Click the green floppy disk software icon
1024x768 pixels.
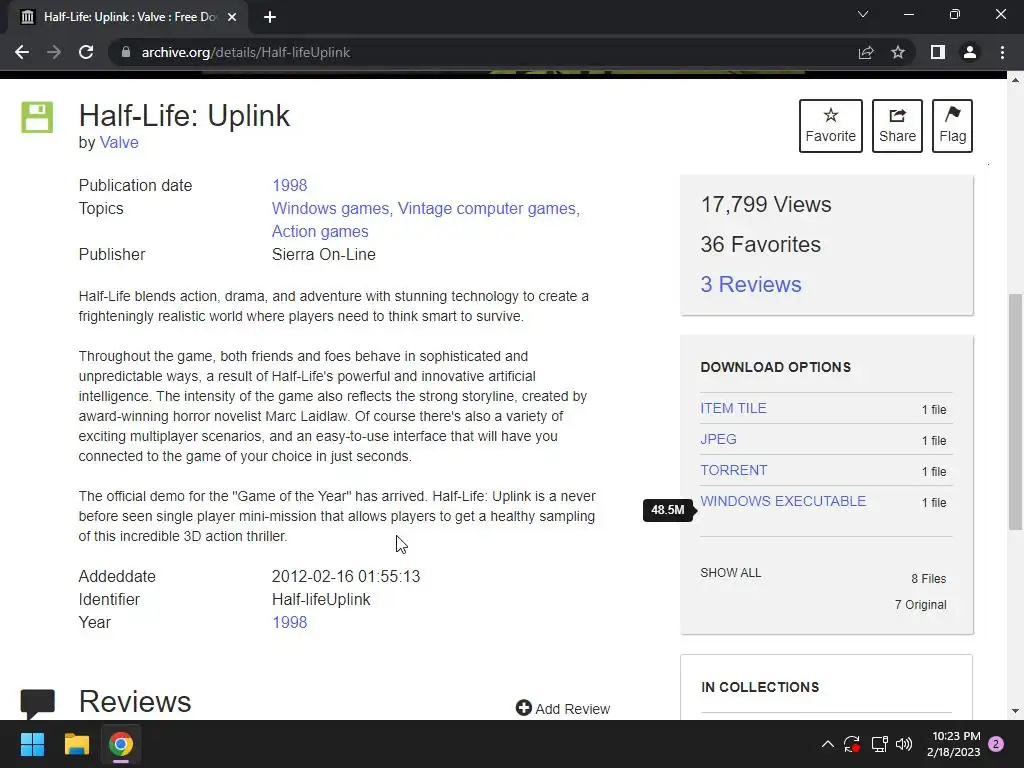37,118
